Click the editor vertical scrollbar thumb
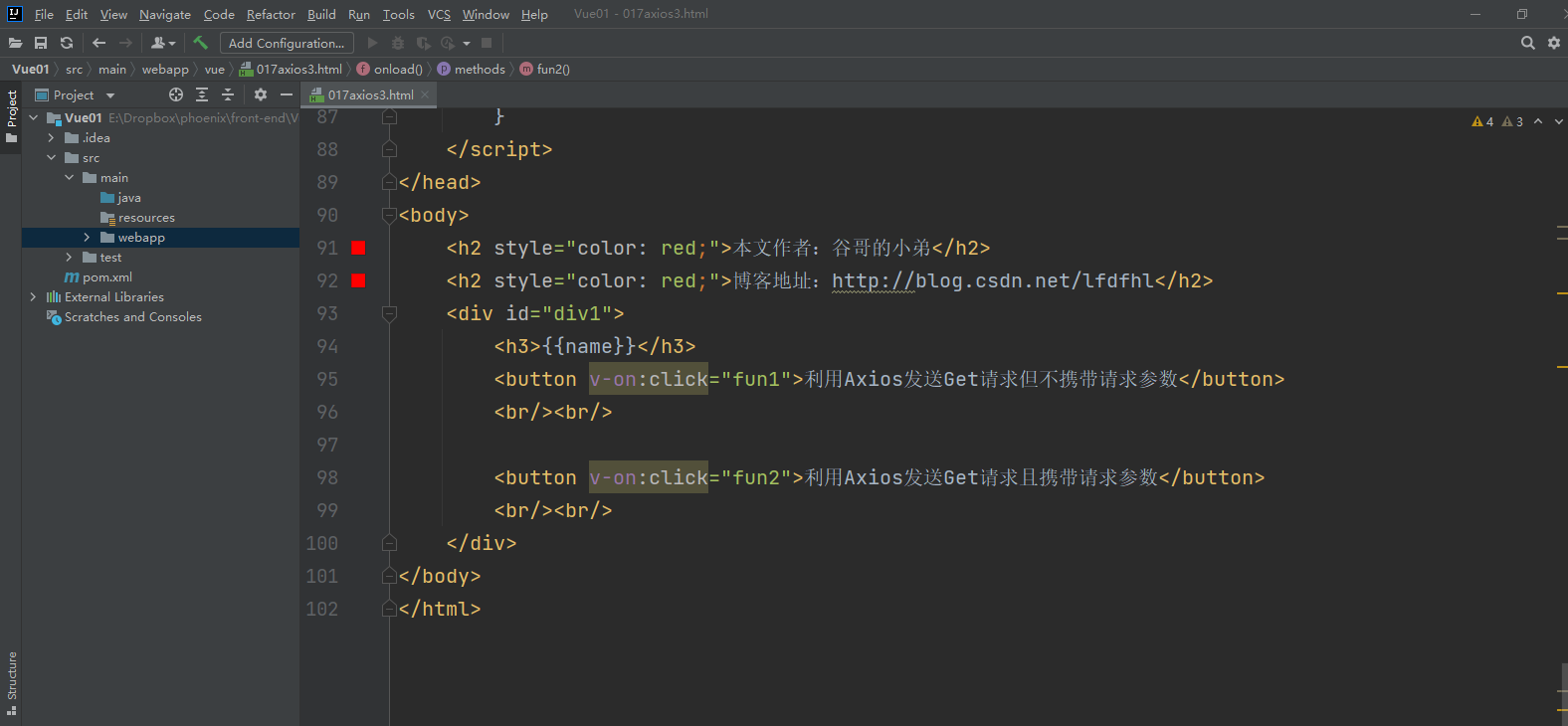This screenshot has width=1568, height=726. pyautogui.click(x=1563, y=695)
